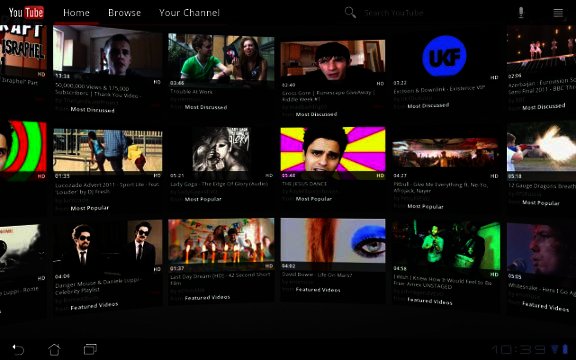Tap the system clock in status bar
Screen dimensions: 576x360
[518, 349]
